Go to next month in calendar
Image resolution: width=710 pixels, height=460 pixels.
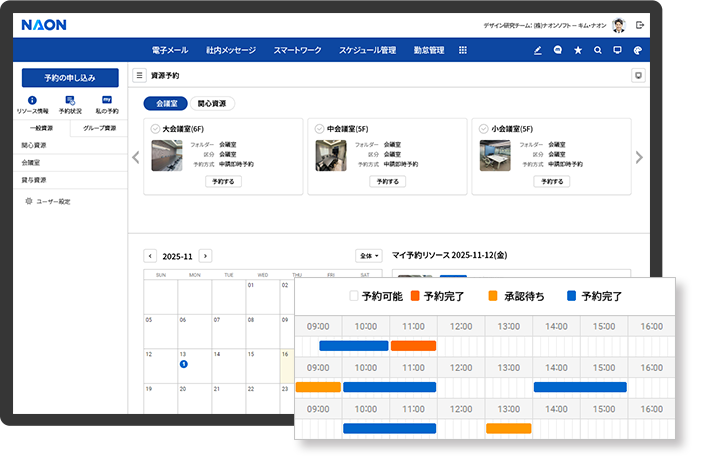pyautogui.click(x=205, y=256)
